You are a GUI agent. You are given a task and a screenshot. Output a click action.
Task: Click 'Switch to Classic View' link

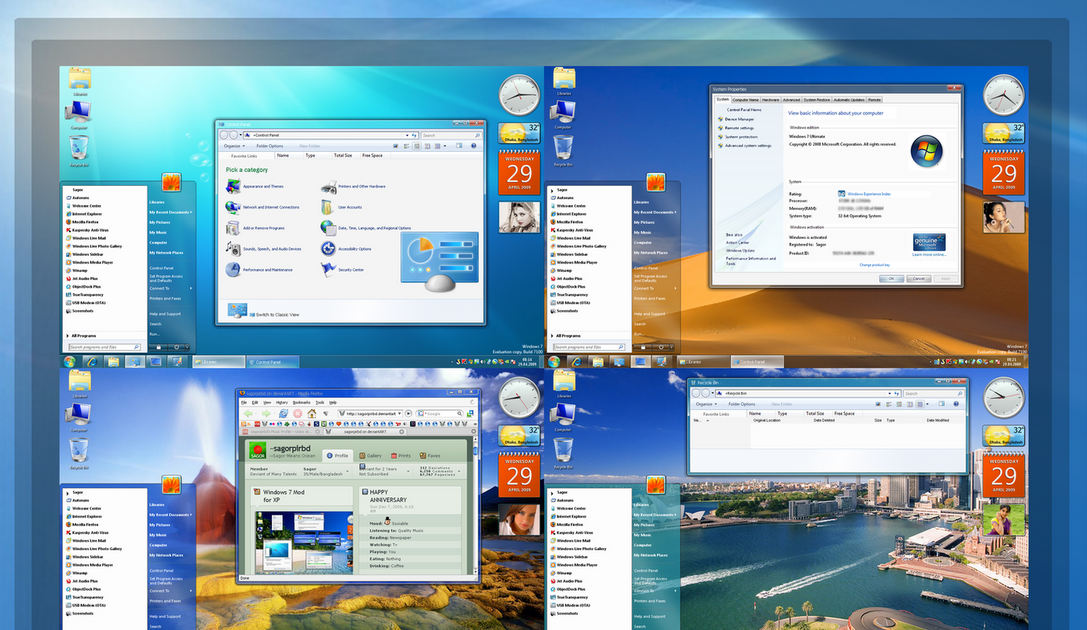coord(277,315)
